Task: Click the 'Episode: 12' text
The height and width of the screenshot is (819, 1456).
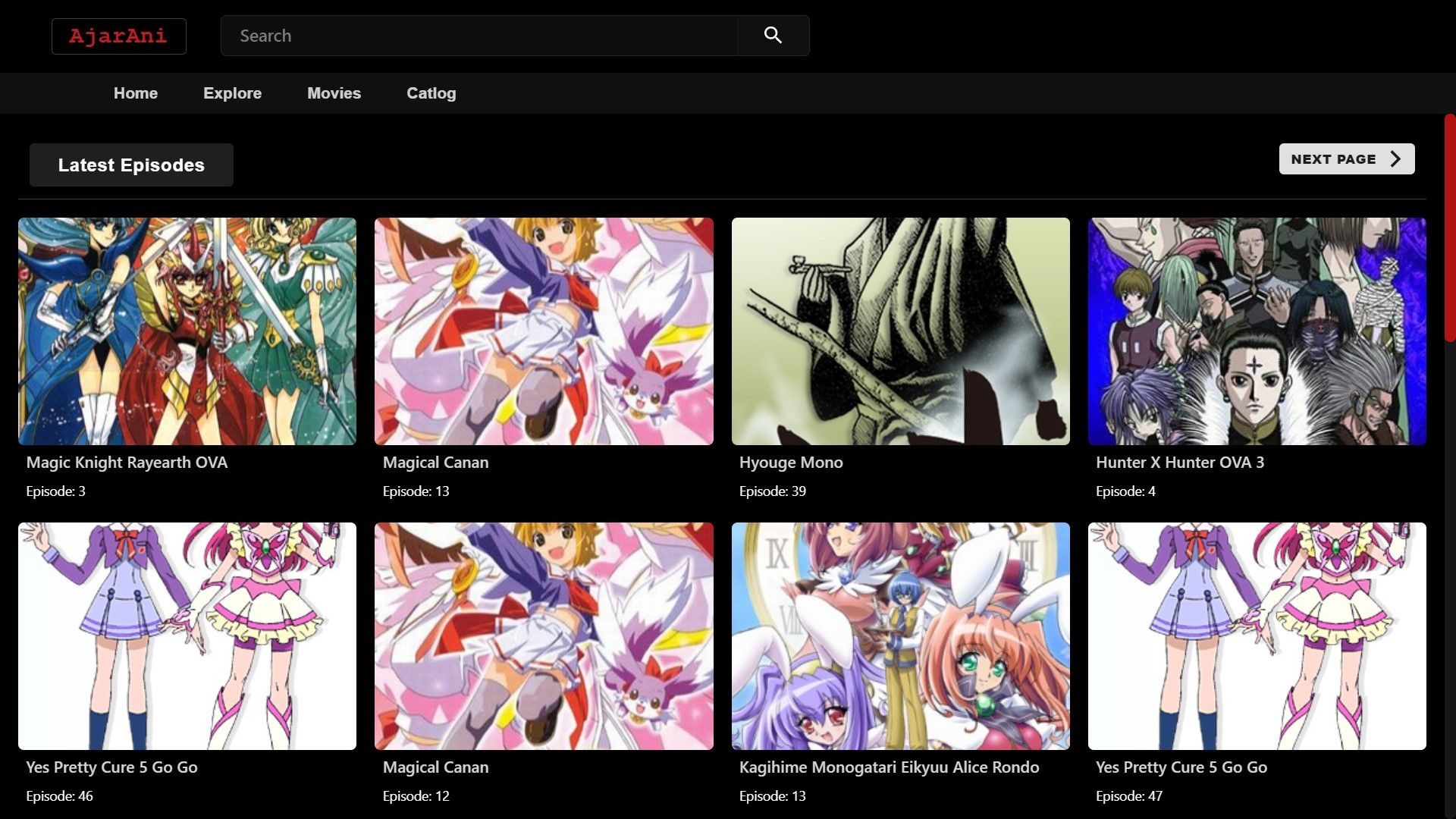Action: (416, 796)
